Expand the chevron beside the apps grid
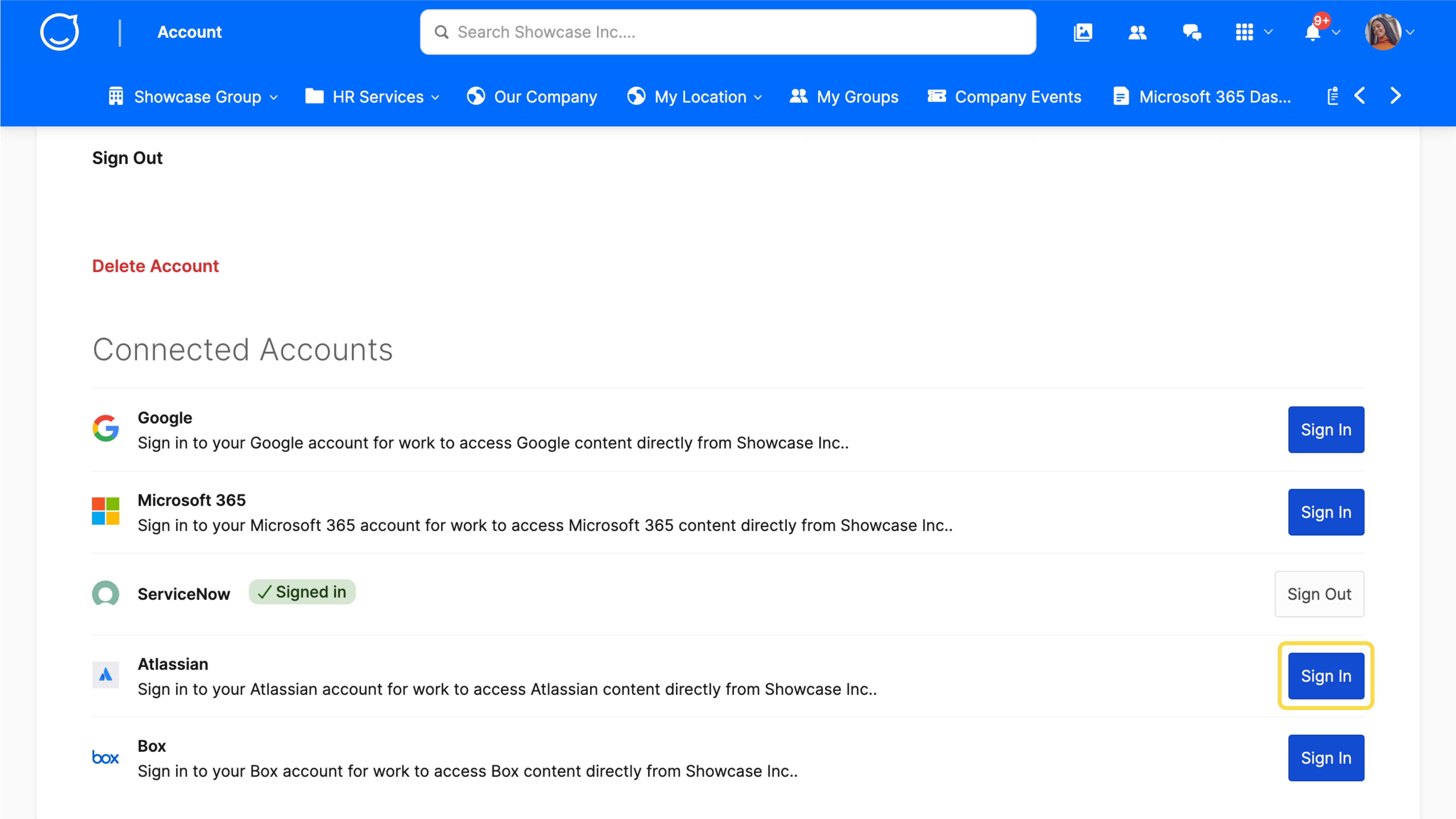 click(1268, 32)
